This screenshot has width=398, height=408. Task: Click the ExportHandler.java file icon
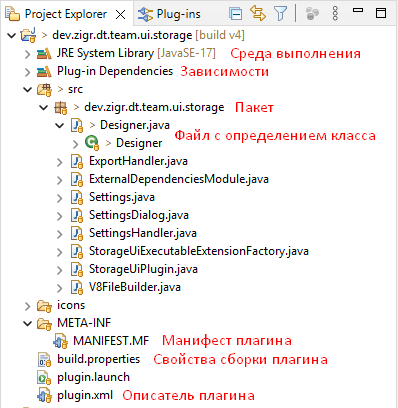(x=77, y=162)
